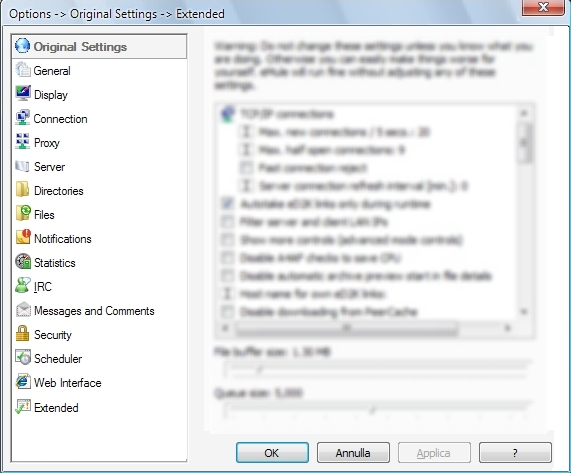
Task: Click the horizontal scrollbar right arrow
Action: (x=507, y=328)
